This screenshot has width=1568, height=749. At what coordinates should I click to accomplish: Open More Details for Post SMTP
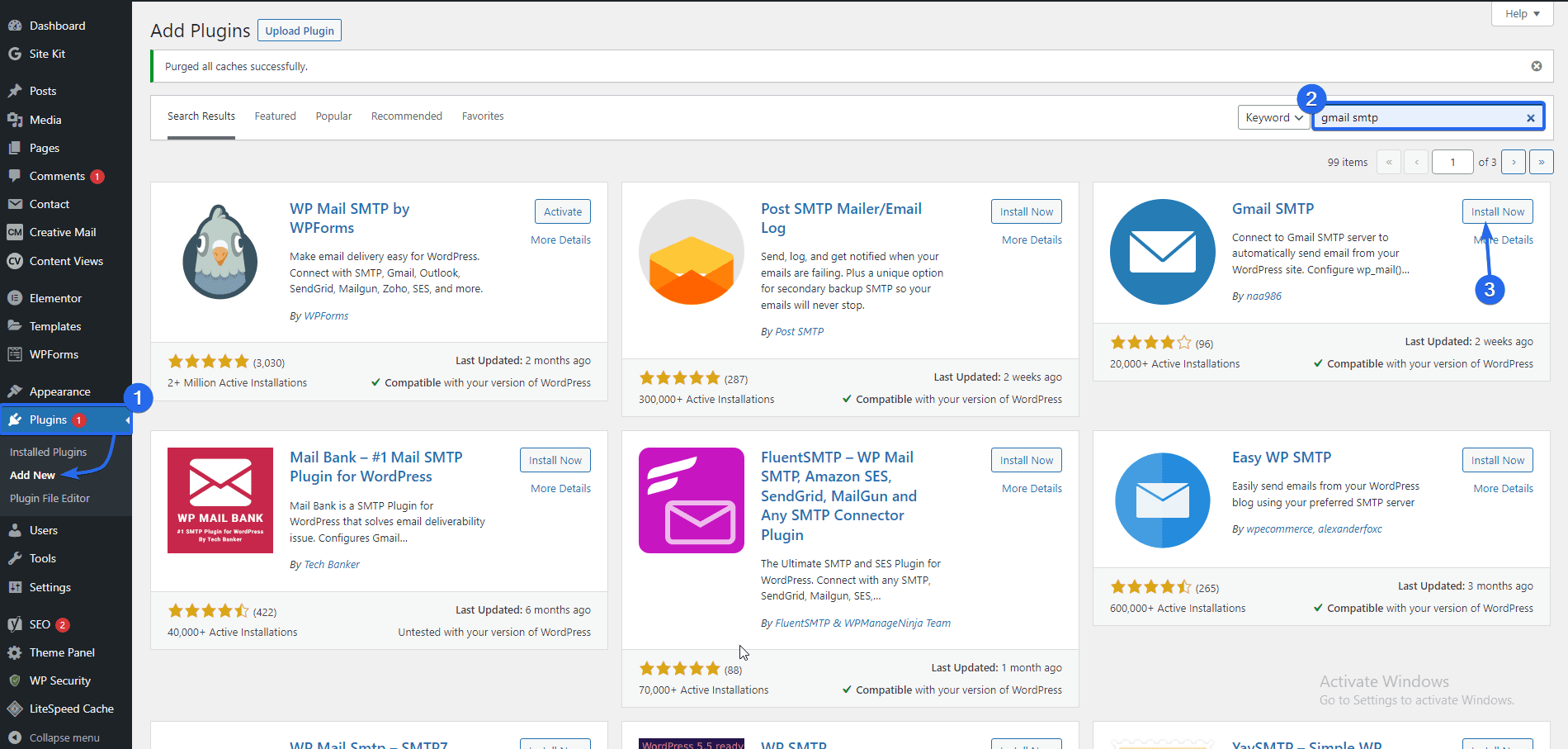click(1032, 240)
